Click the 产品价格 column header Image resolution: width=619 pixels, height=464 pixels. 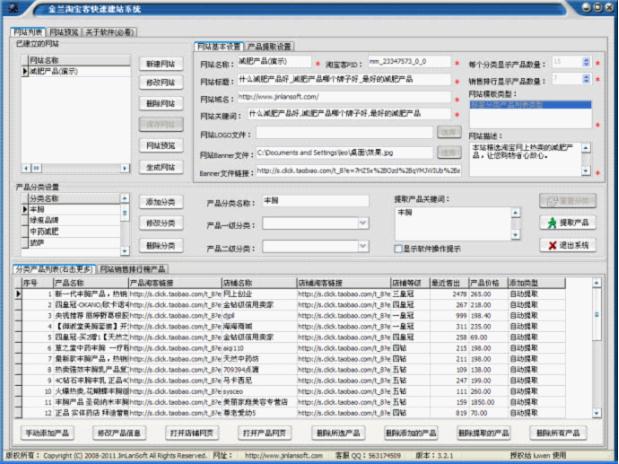[x=488, y=283]
